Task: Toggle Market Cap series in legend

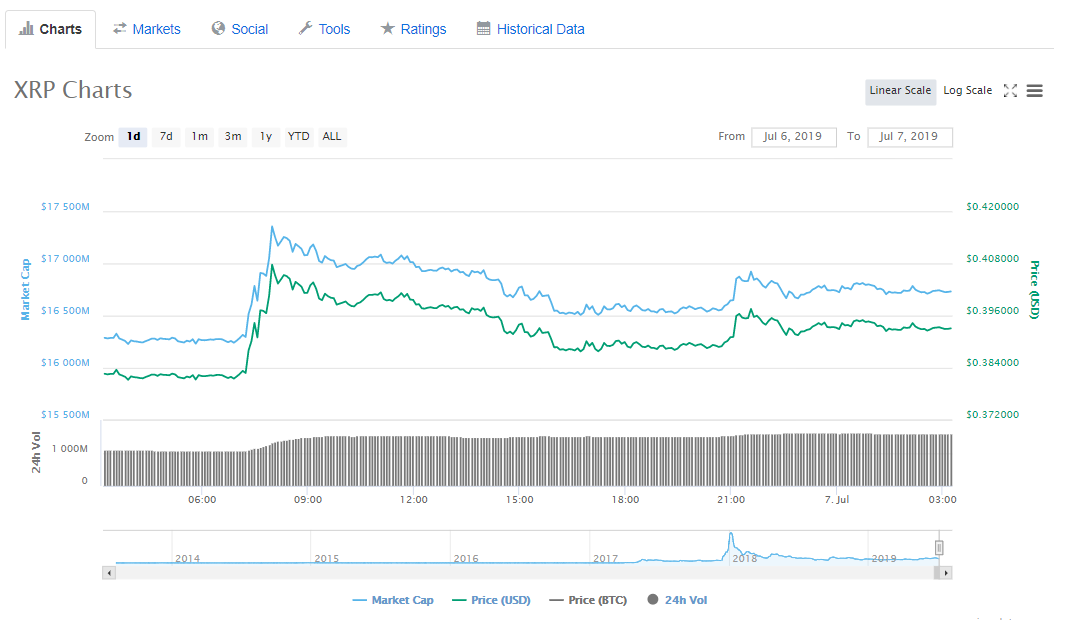Action: (393, 600)
